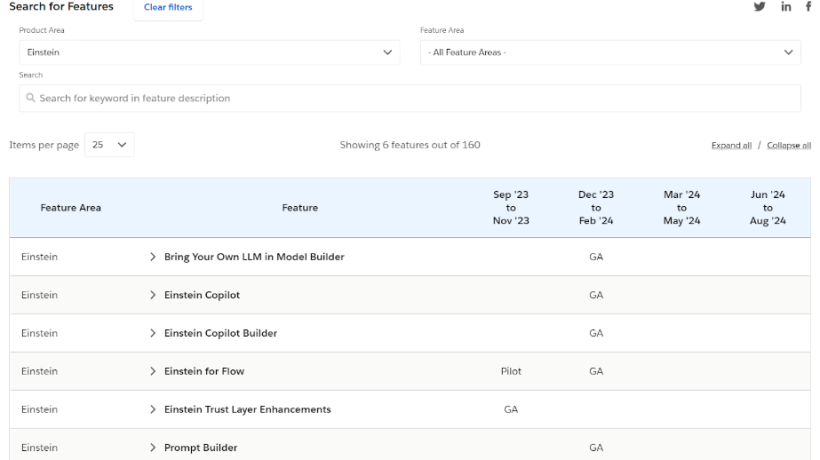The height and width of the screenshot is (460, 820).
Task: Open the Feature Area dropdown
Action: [x=610, y=52]
